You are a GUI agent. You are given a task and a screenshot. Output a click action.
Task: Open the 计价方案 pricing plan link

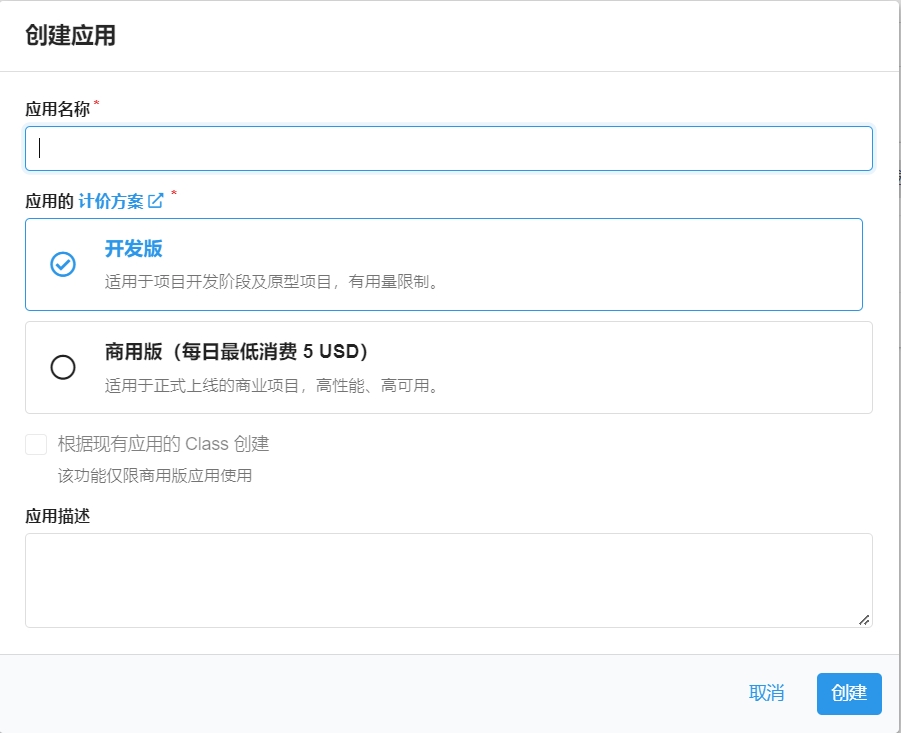[x=111, y=201]
